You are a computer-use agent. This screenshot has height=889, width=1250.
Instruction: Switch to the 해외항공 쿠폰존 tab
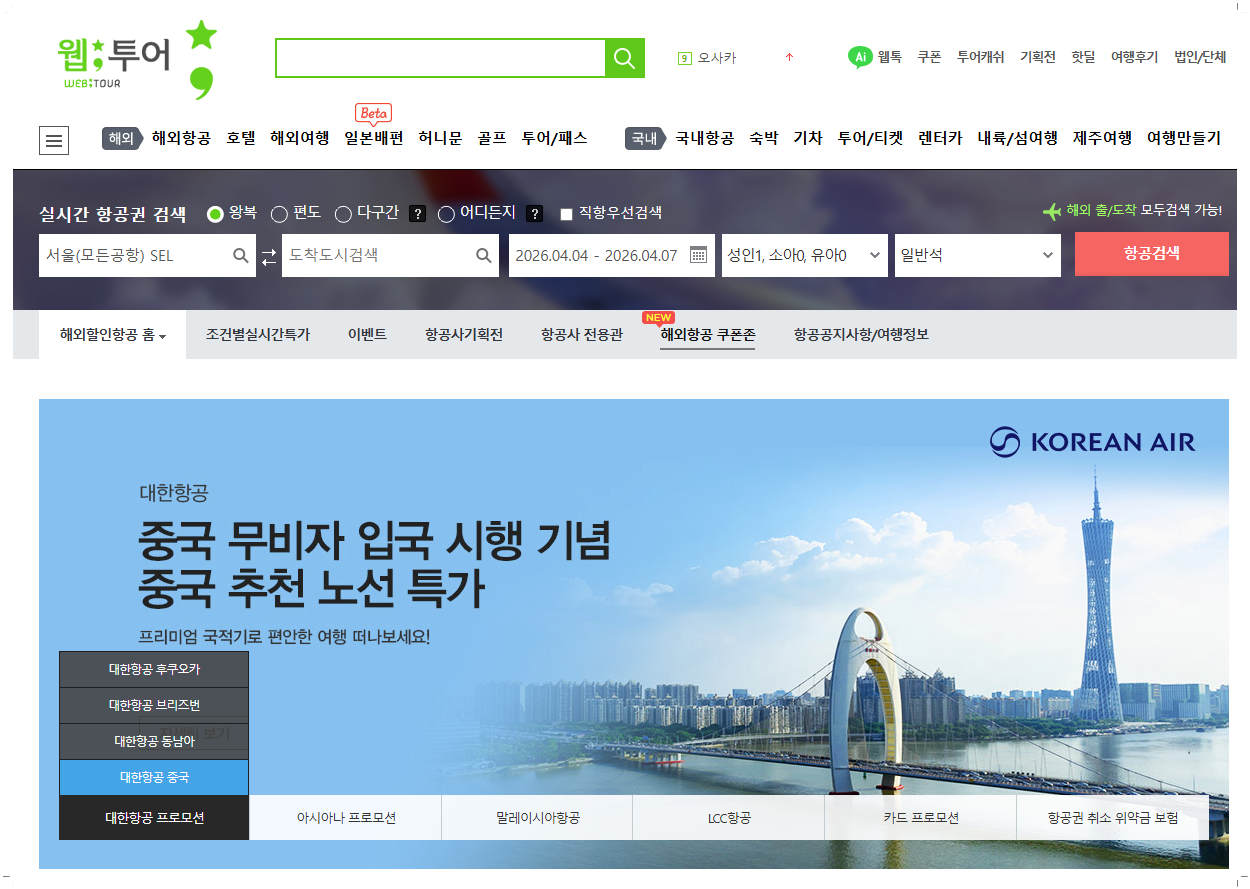point(706,335)
